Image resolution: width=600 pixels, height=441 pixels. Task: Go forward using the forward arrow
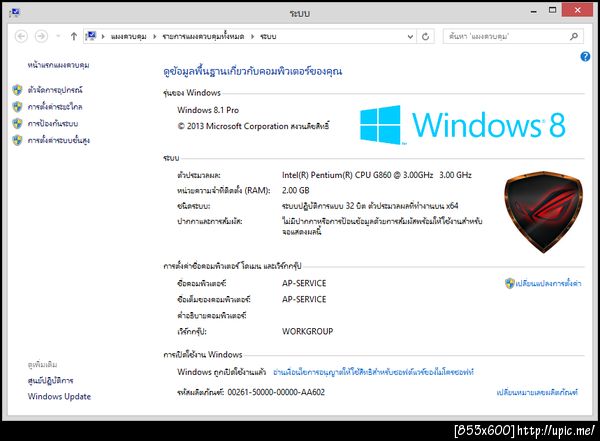41,36
